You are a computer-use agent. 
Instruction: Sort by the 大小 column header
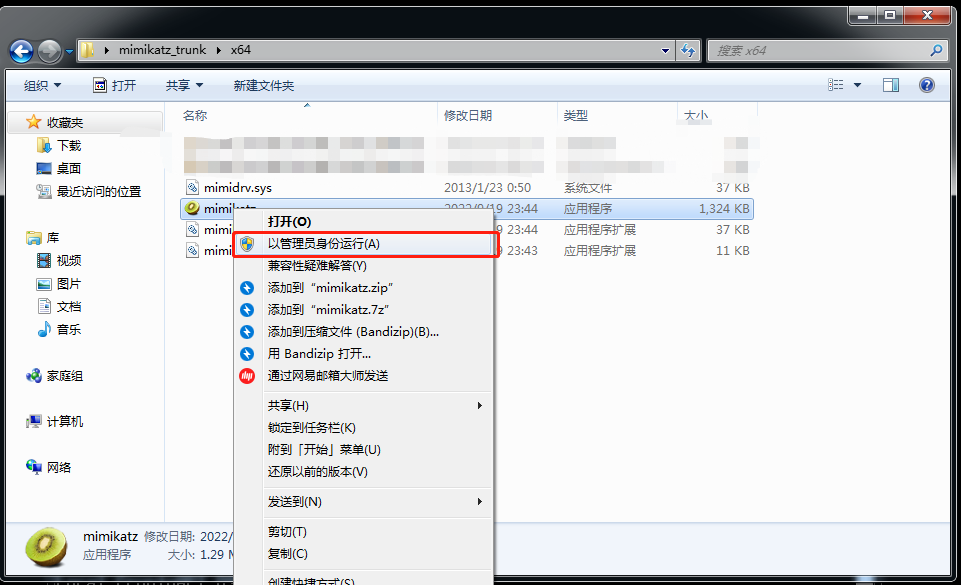point(696,115)
